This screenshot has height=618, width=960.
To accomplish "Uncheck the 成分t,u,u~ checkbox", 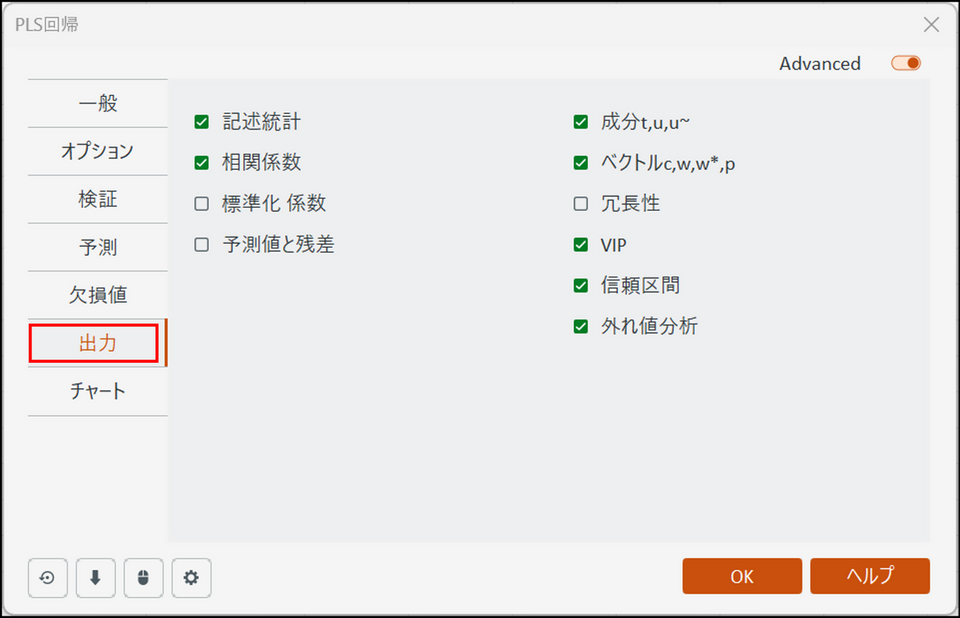I will pyautogui.click(x=581, y=122).
